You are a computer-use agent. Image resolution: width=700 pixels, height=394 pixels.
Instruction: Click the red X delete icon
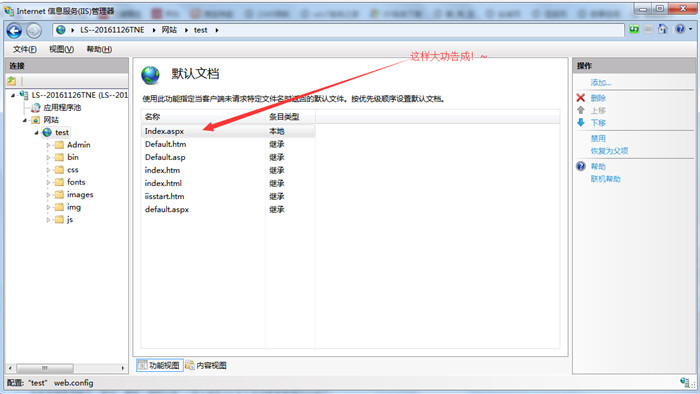(580, 98)
